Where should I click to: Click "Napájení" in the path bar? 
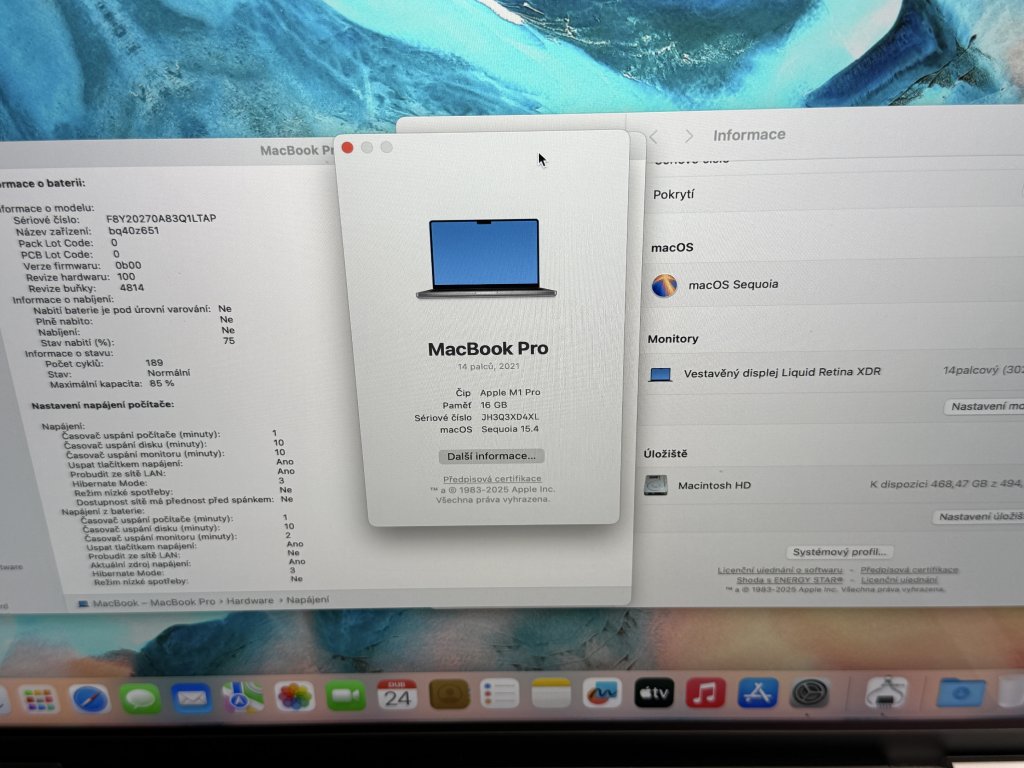click(308, 600)
